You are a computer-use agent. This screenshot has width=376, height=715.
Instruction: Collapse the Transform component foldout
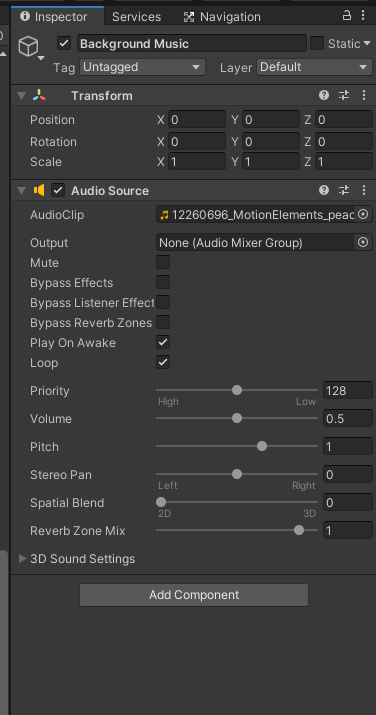21,95
